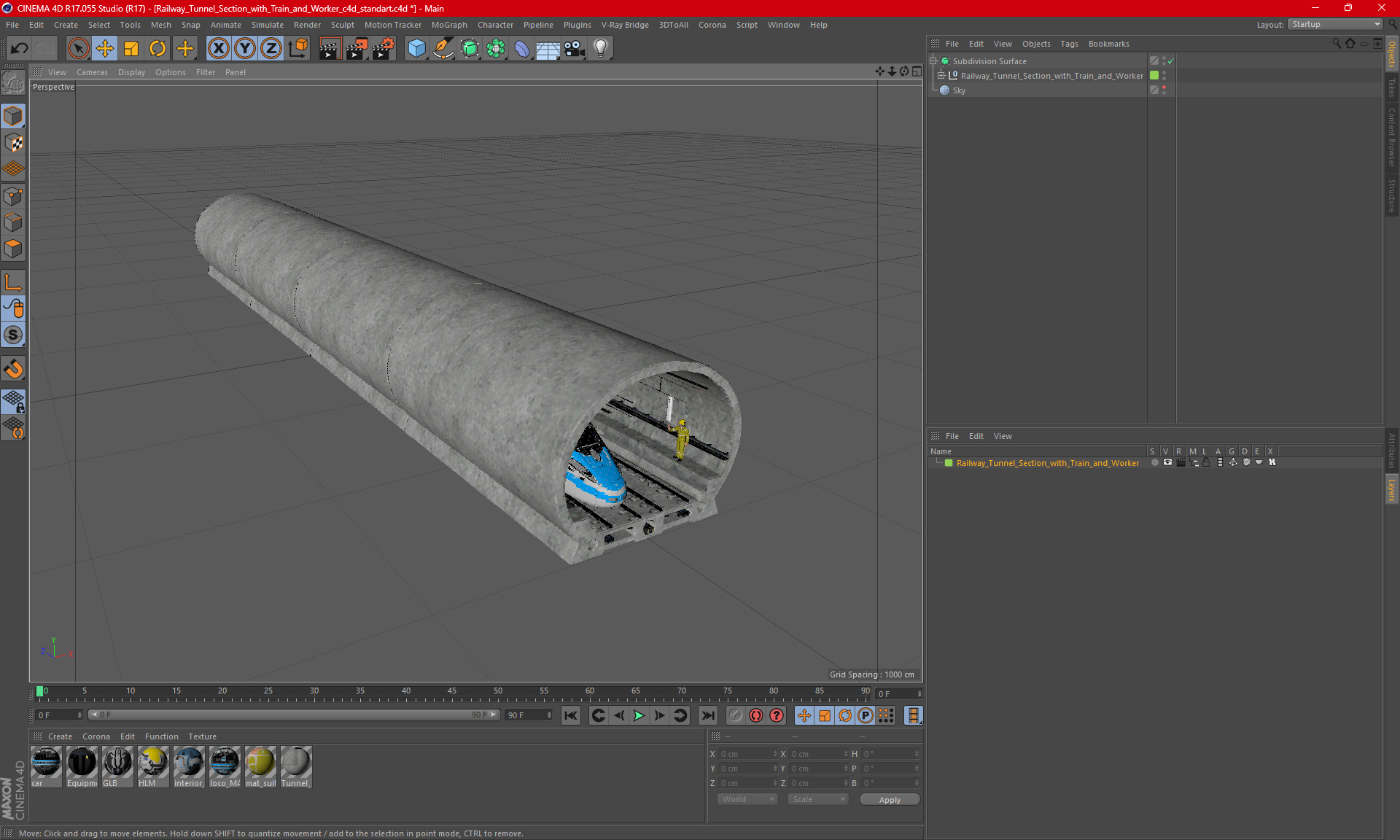1400x840 pixels.
Task: Toggle Z axis lock
Action: click(271, 49)
